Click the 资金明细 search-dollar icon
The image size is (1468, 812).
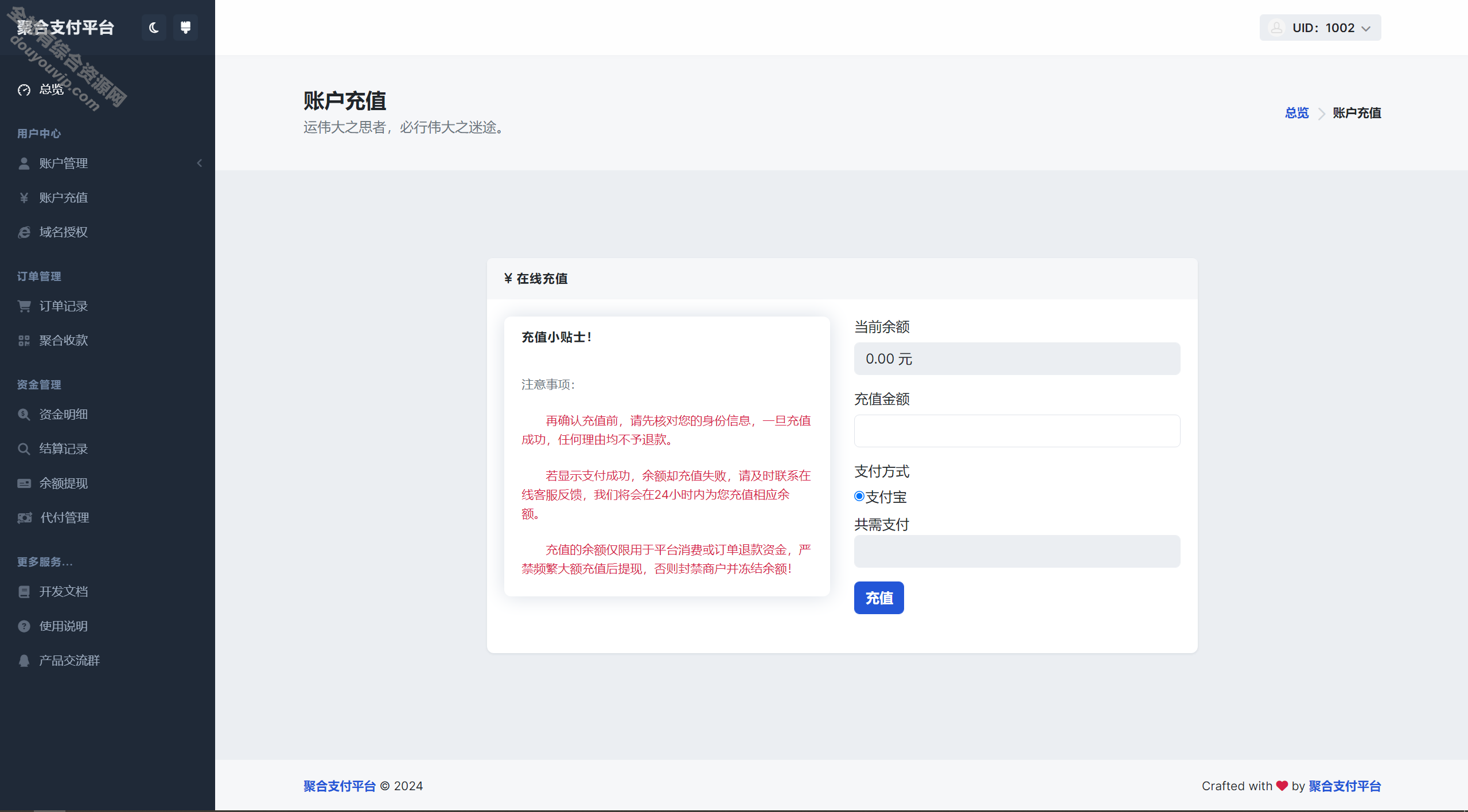[24, 415]
